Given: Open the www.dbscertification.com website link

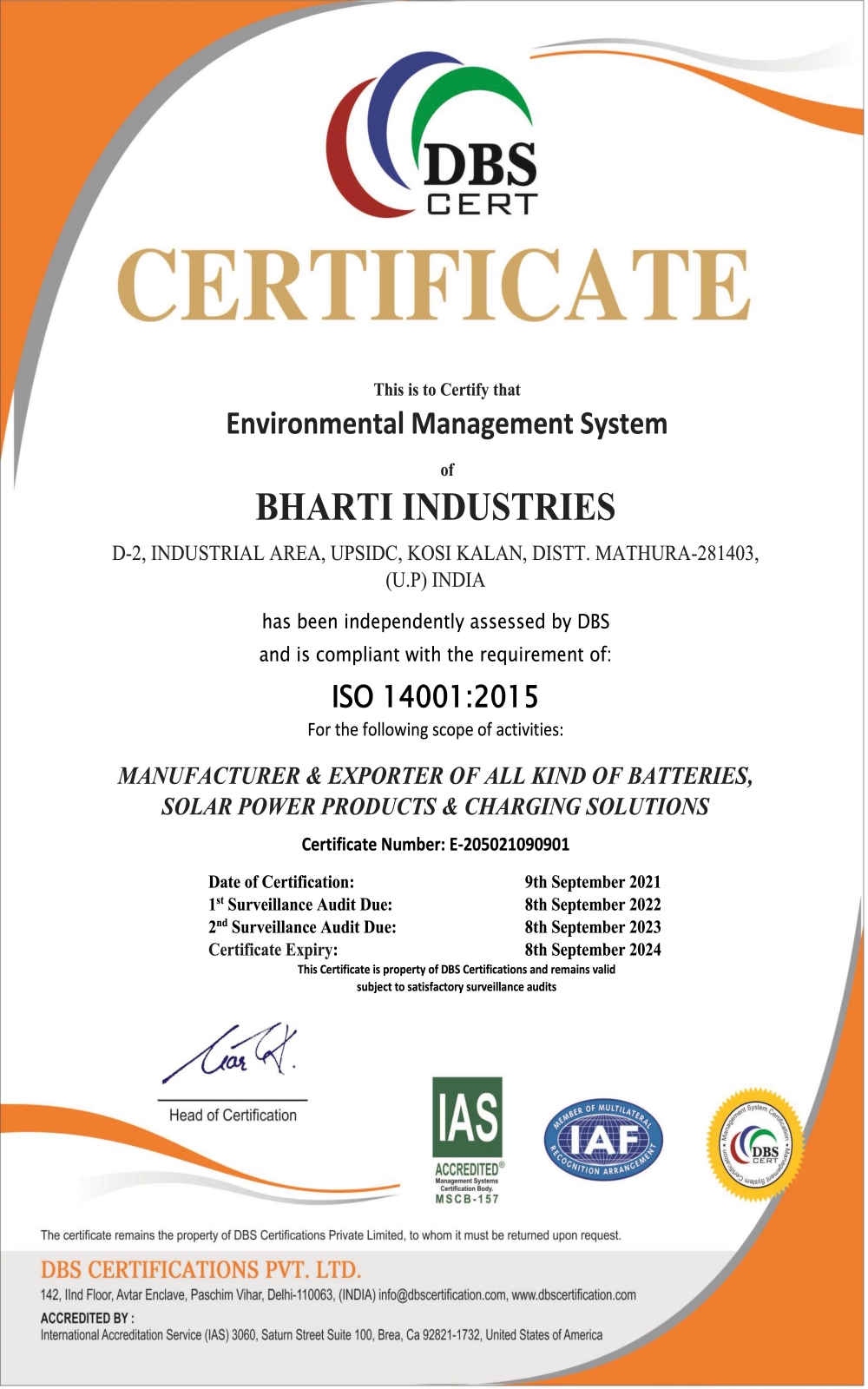Looking at the screenshot, I should click(x=574, y=1294).
